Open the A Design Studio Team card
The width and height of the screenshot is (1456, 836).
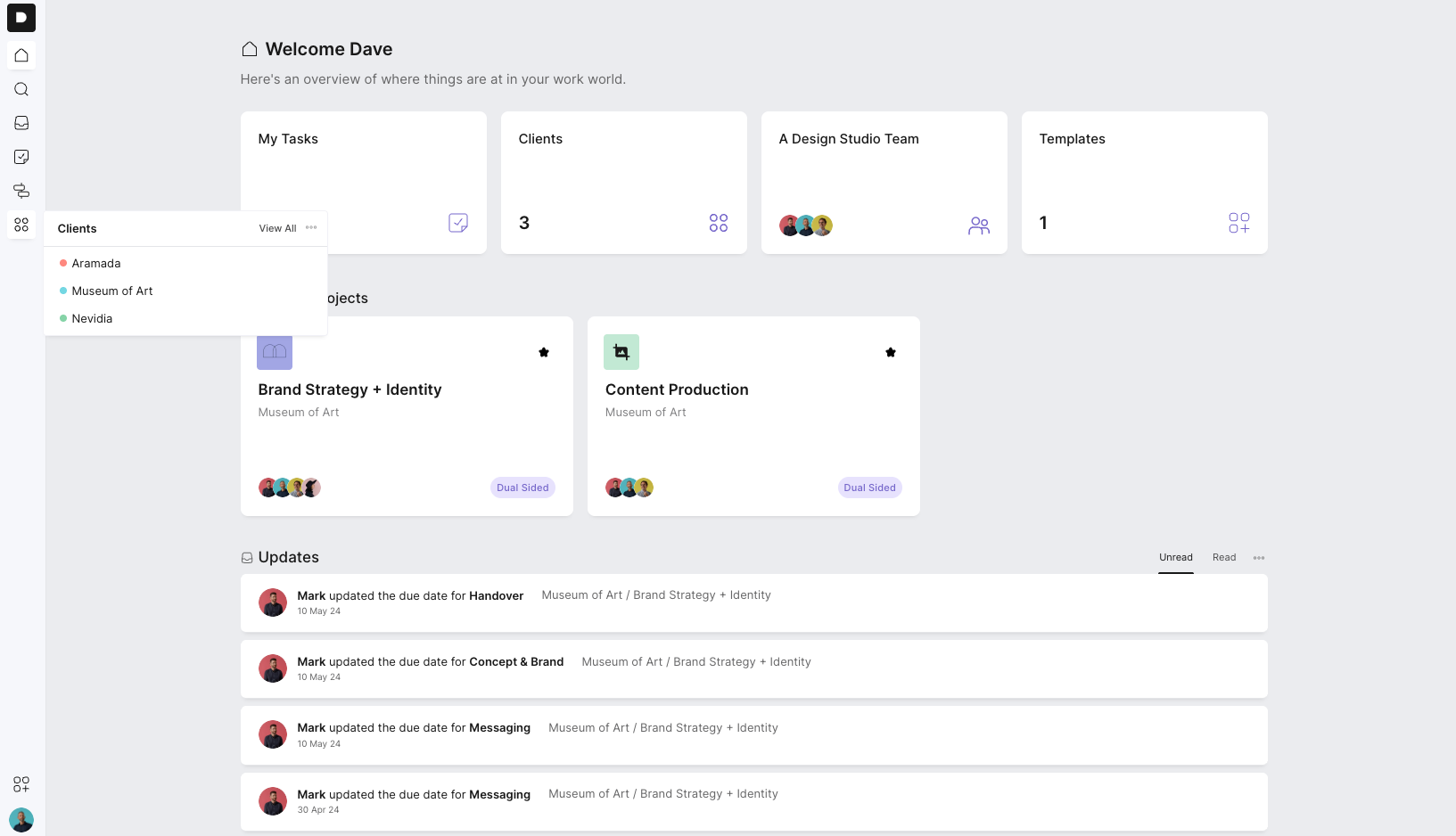[x=884, y=183]
